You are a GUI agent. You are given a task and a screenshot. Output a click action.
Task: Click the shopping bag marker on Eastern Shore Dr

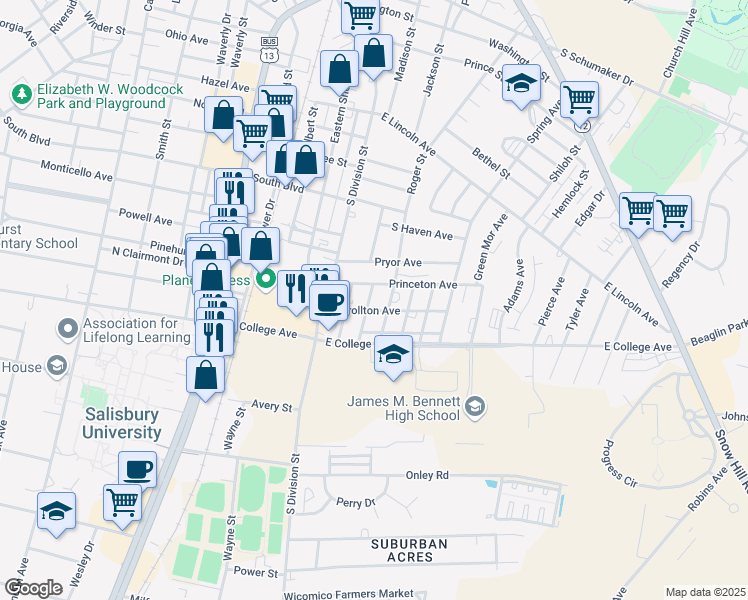[x=339, y=72]
